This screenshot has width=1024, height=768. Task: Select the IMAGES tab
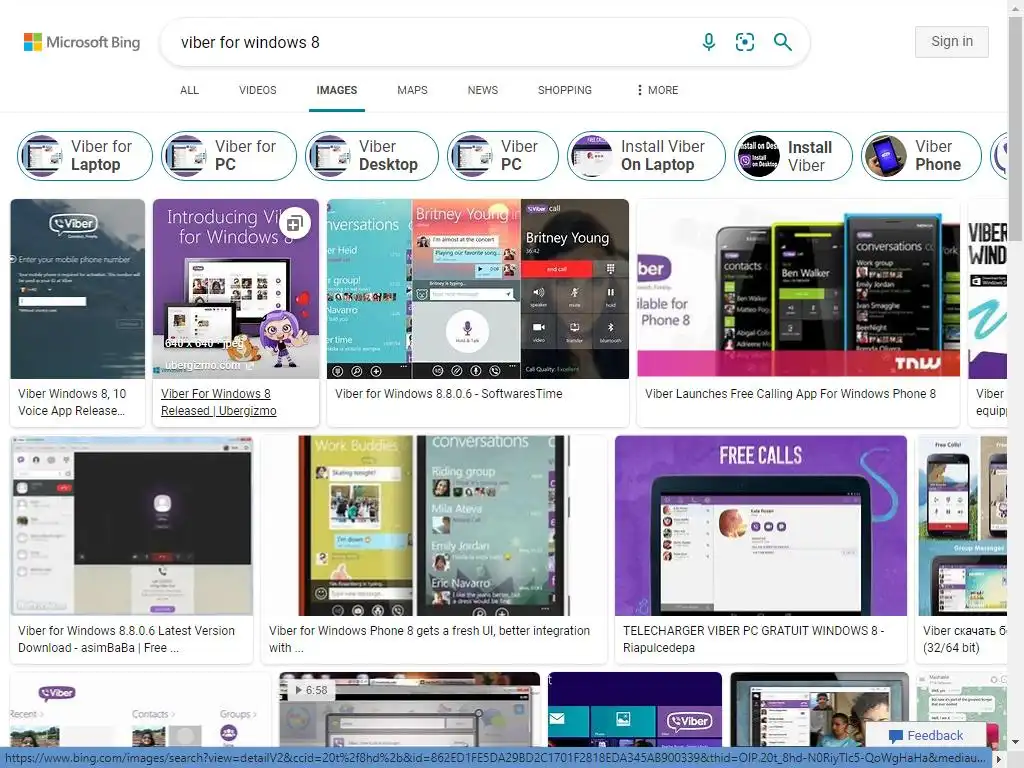point(337,90)
